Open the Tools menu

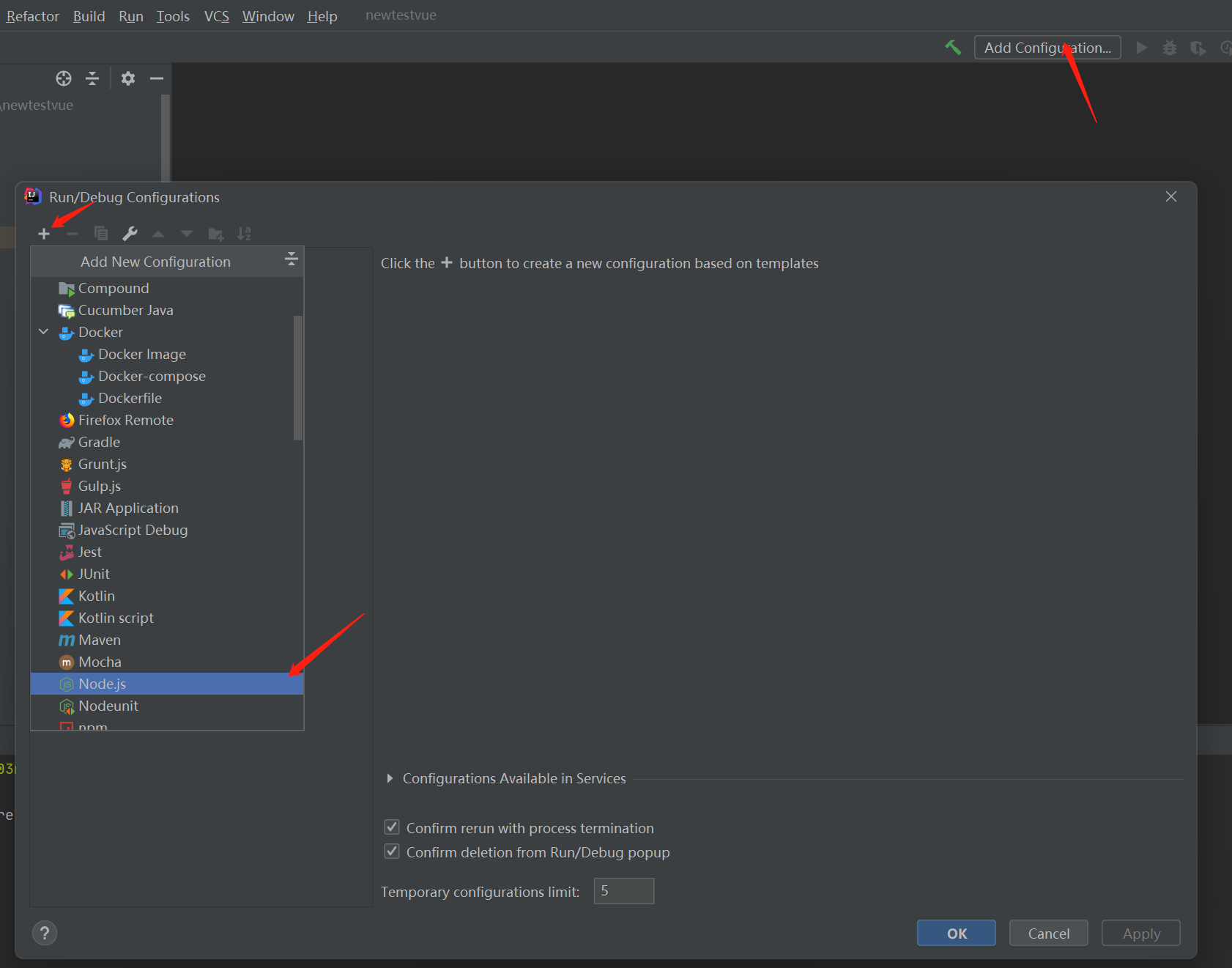click(x=173, y=16)
